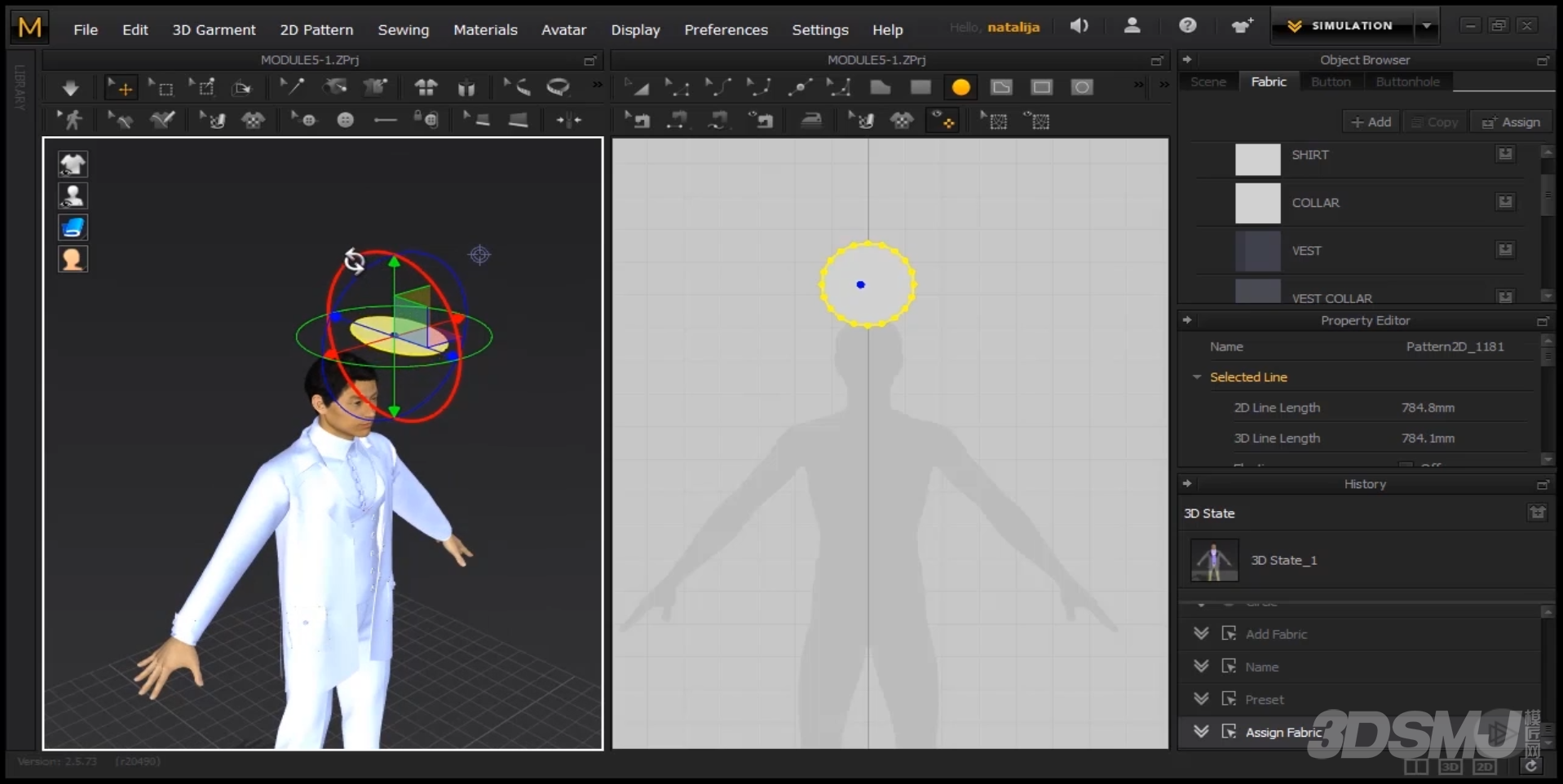Expand the Name history entry chevron
1563x784 pixels.
pos(1201,666)
